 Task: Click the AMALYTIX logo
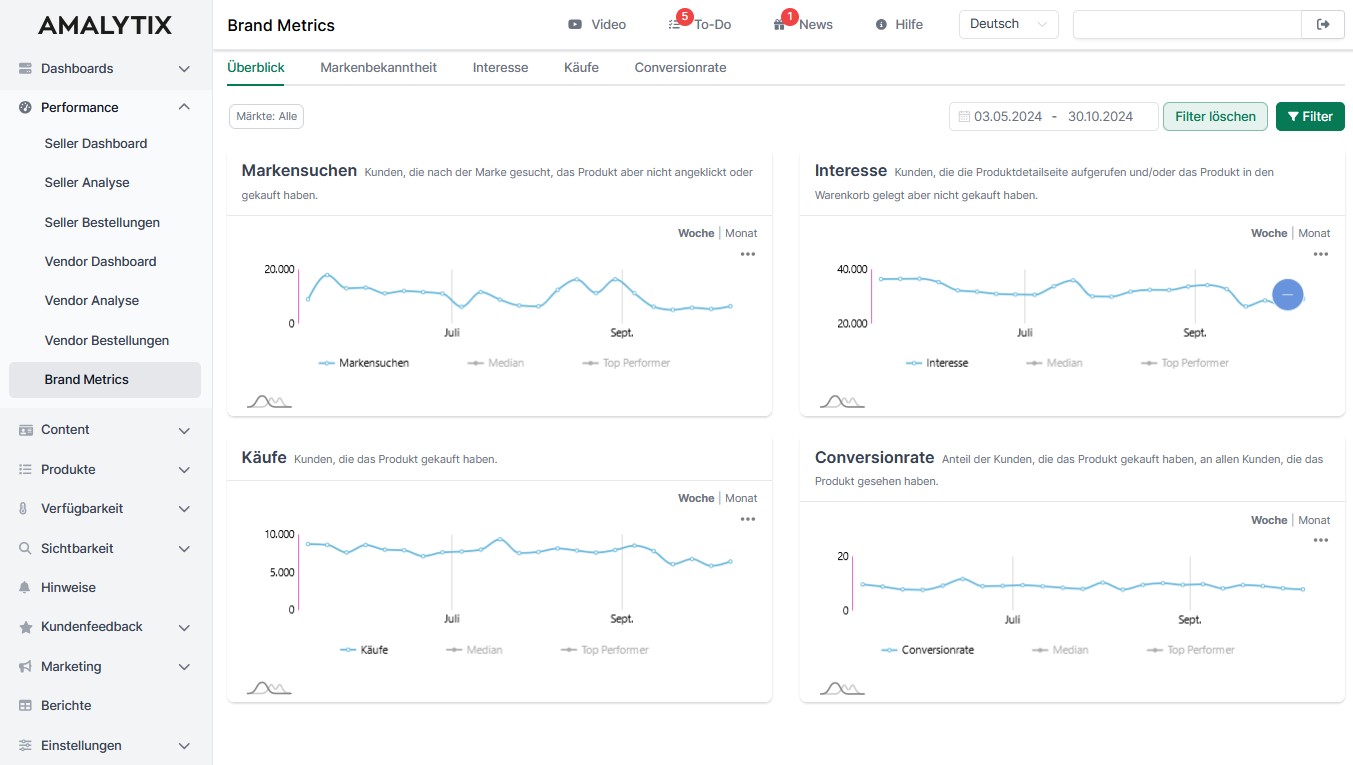[105, 25]
